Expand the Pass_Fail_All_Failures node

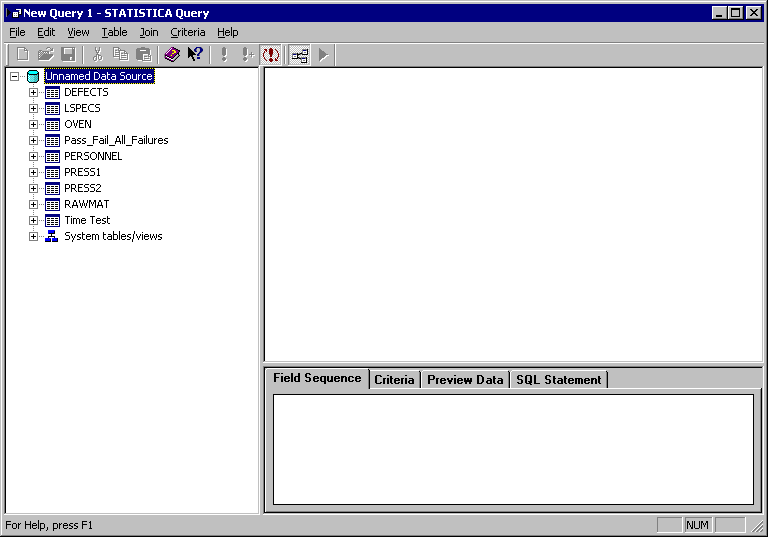pyautogui.click(x=33, y=140)
